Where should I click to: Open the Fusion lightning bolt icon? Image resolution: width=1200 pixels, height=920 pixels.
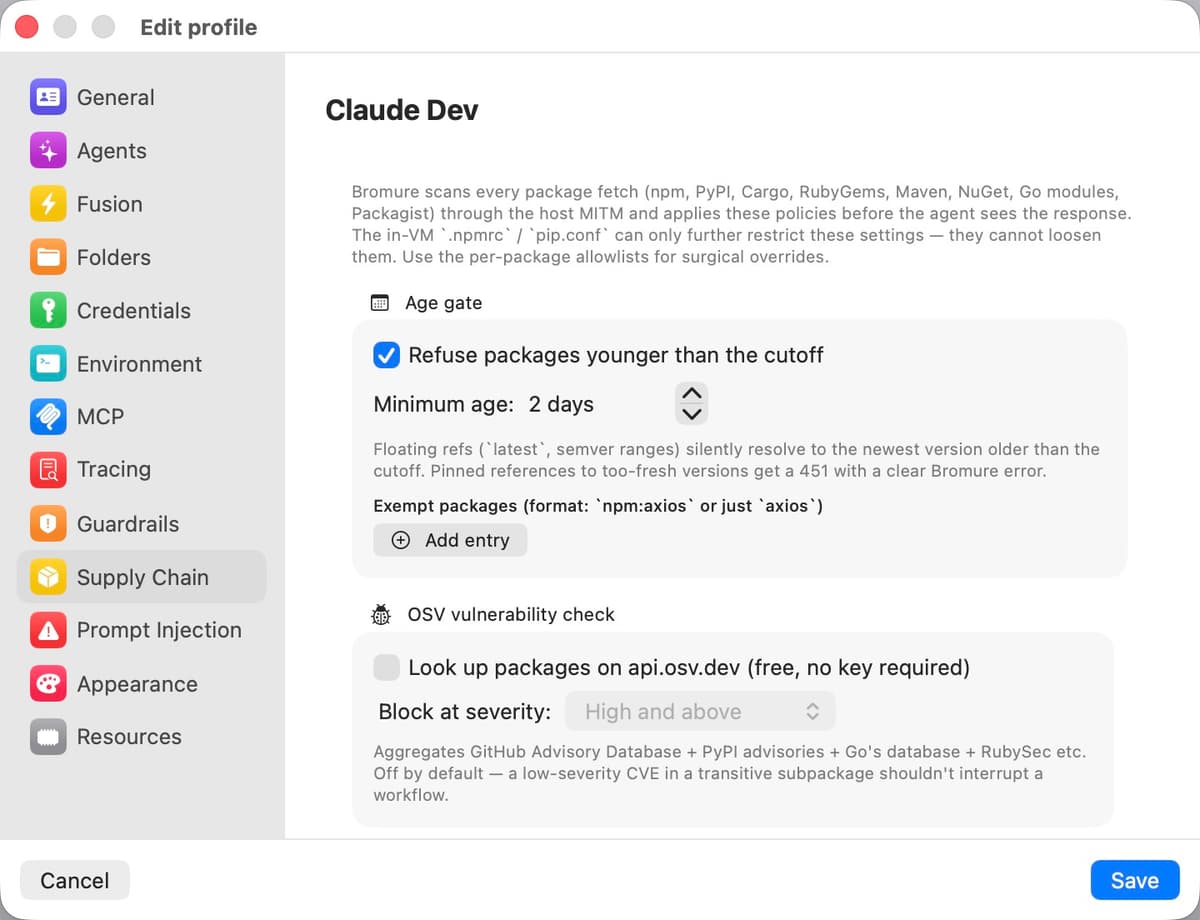(x=48, y=204)
